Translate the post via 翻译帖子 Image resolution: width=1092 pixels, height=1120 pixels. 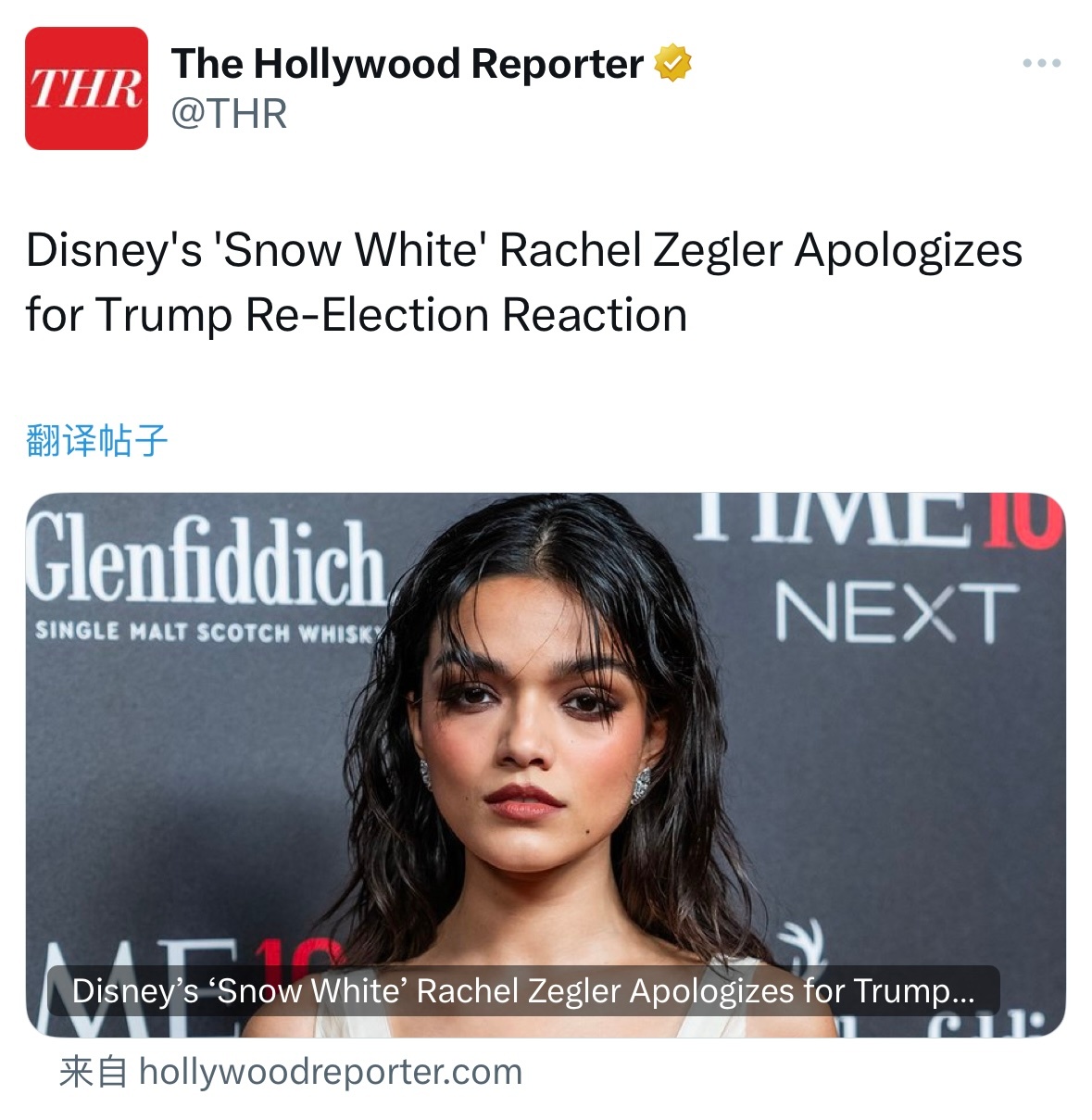click(96, 440)
